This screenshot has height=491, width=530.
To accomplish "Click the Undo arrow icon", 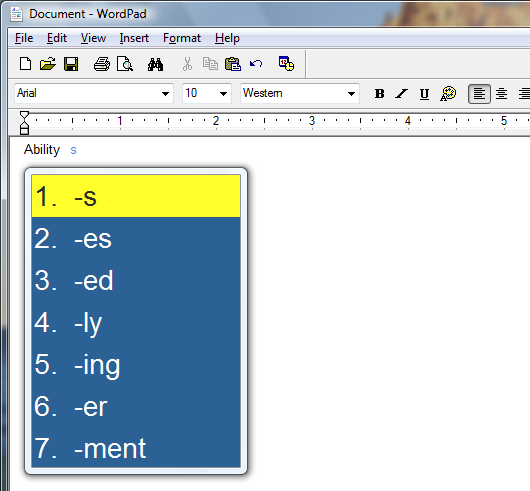I will tap(256, 64).
